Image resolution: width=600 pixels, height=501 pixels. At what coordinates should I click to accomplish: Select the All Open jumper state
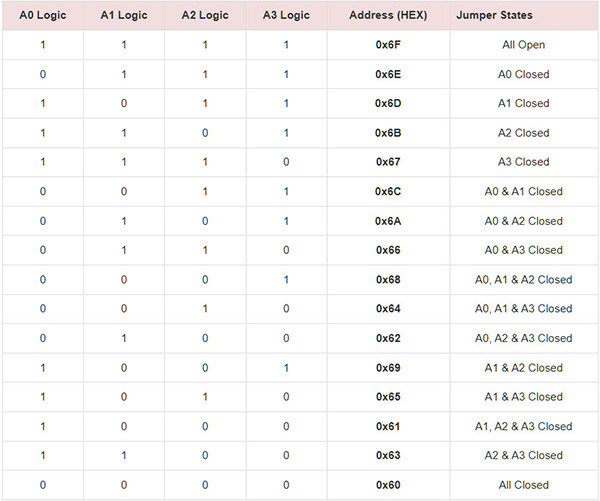(523, 45)
